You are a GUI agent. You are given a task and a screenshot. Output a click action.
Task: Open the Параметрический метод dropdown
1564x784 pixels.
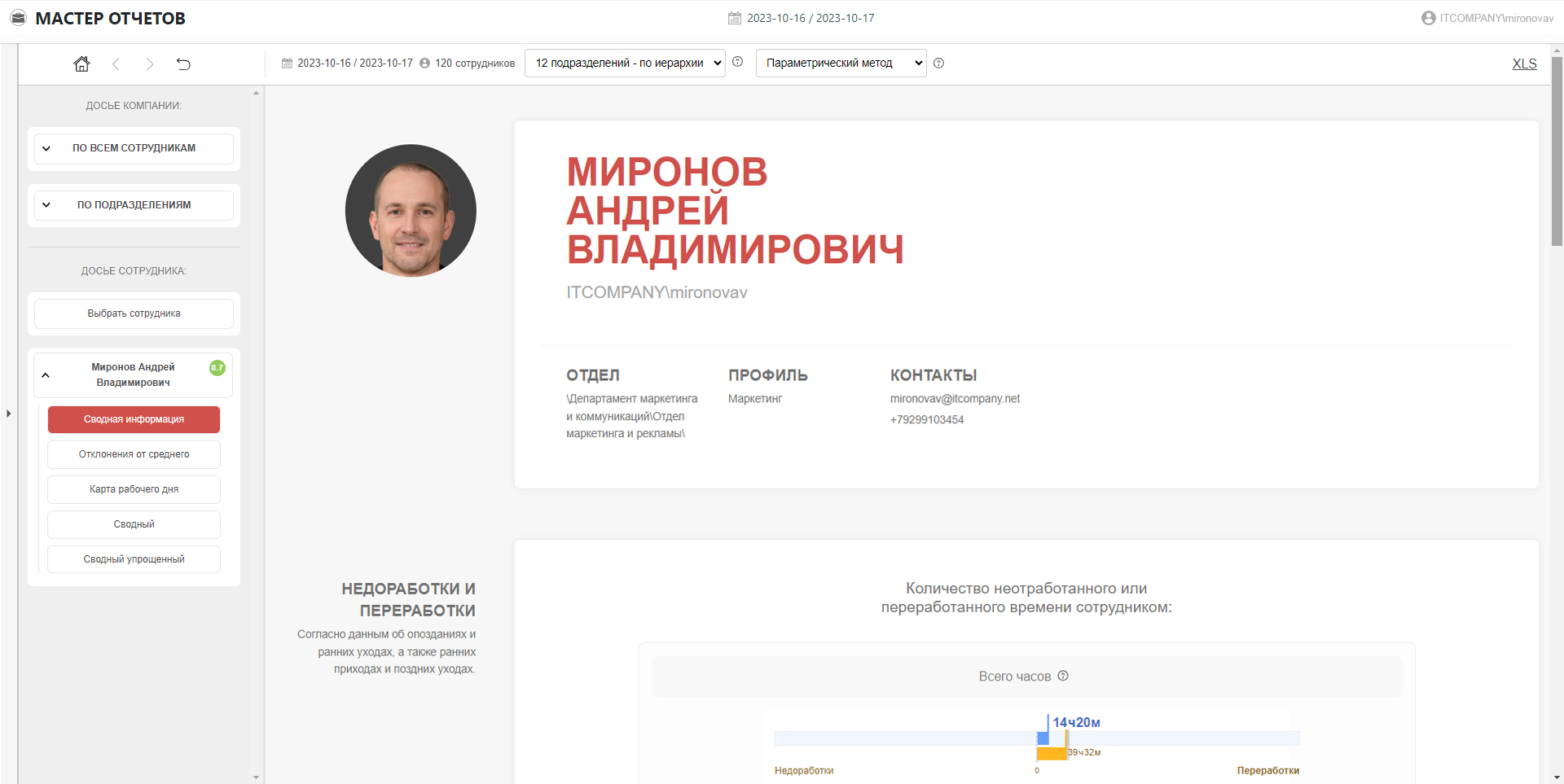click(x=841, y=64)
